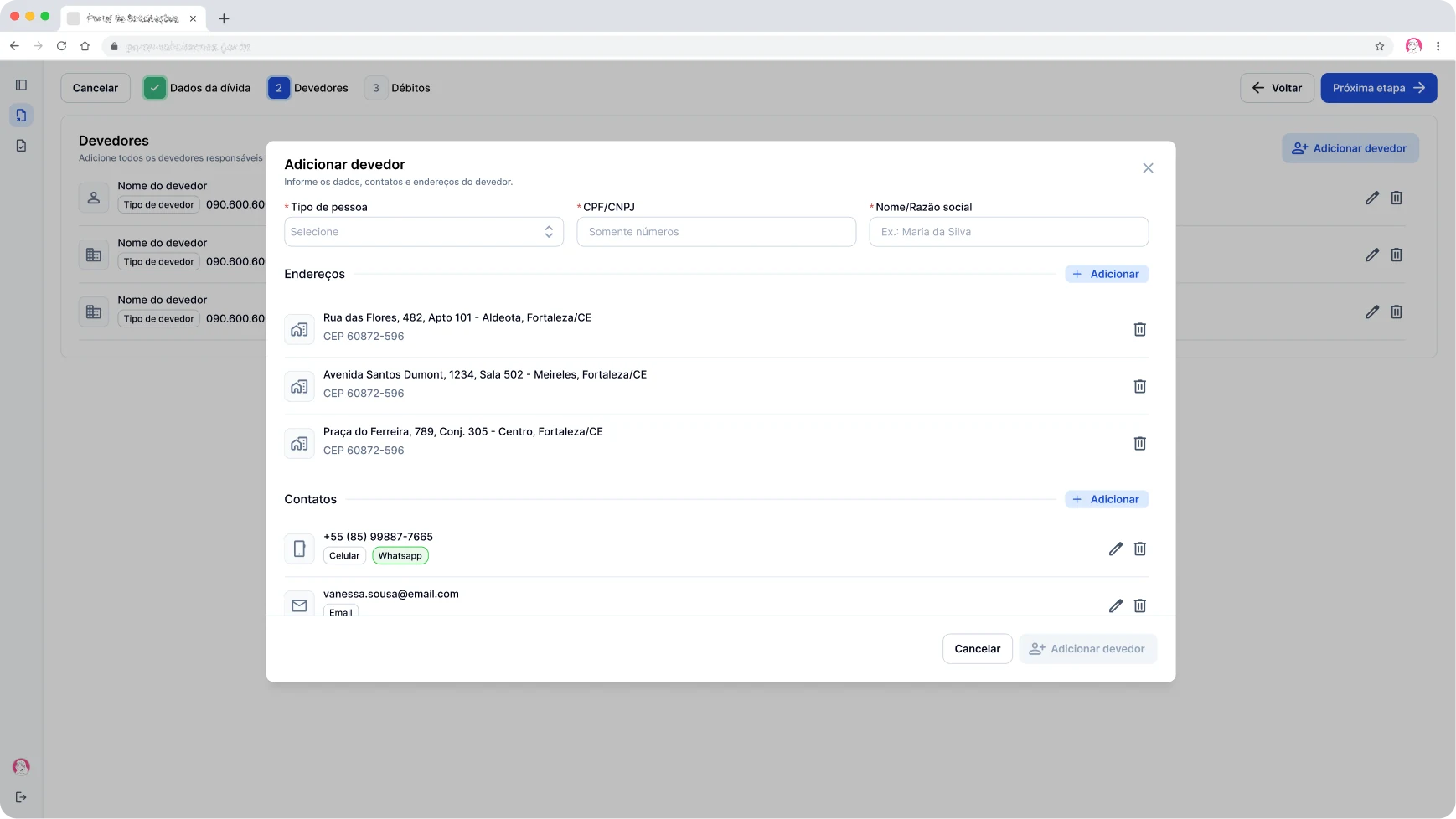This screenshot has height=819, width=1456.
Task: Delete the Praça do Ferreira address
Action: point(1139,443)
